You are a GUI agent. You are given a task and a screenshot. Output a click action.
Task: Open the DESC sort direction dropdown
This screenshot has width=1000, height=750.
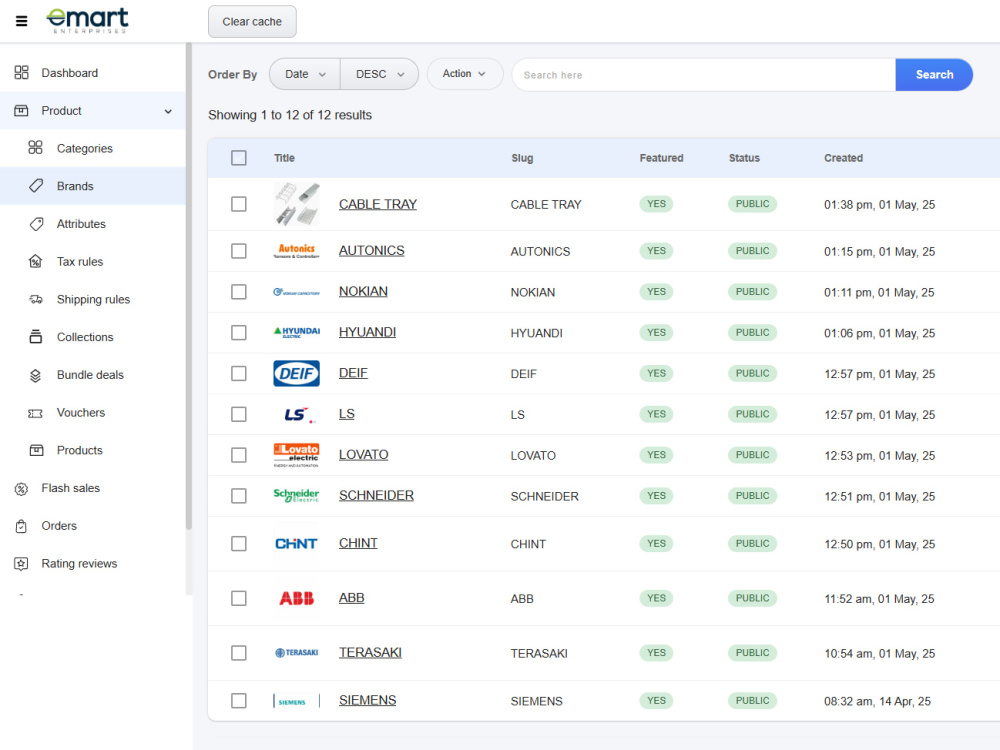[379, 74]
